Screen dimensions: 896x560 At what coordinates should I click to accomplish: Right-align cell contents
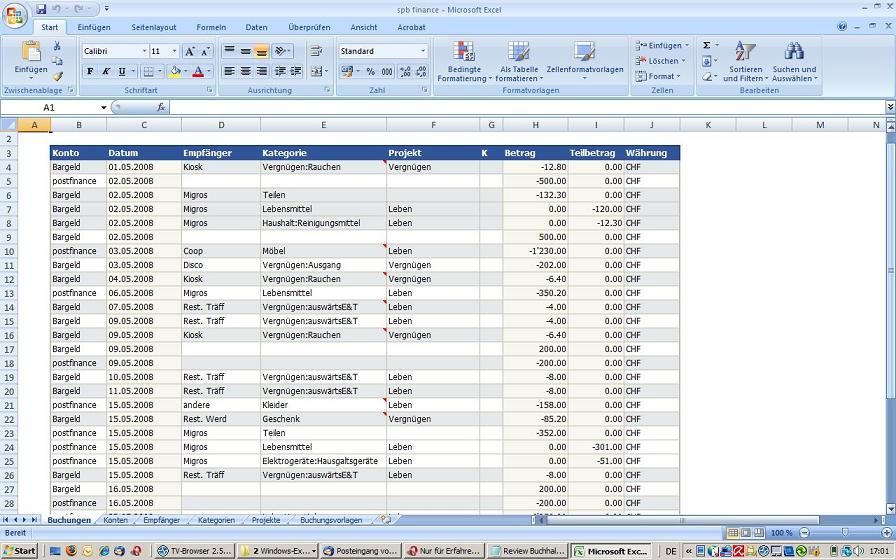tap(262, 71)
